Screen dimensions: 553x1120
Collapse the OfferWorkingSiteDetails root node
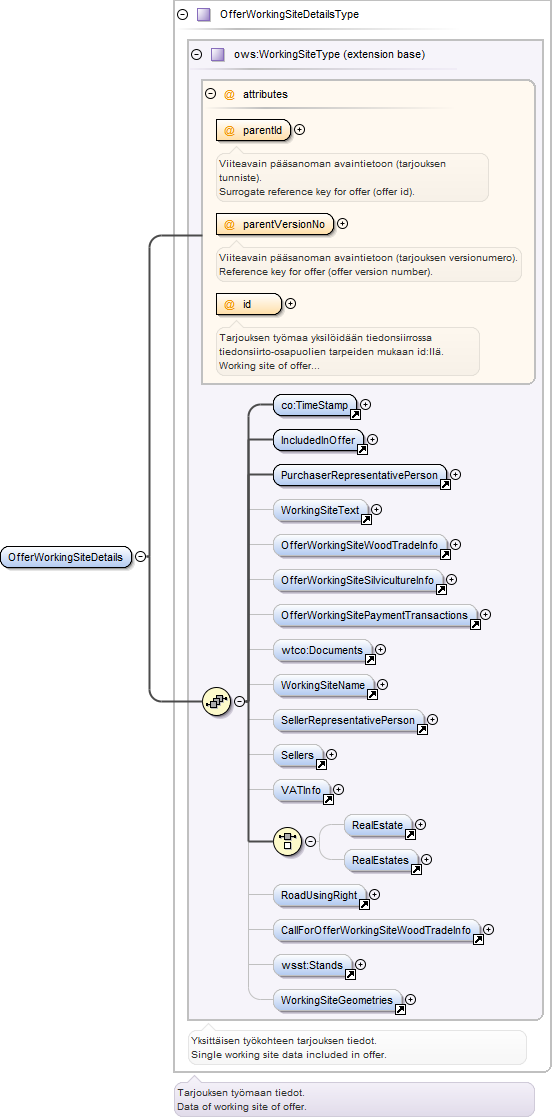[141, 556]
